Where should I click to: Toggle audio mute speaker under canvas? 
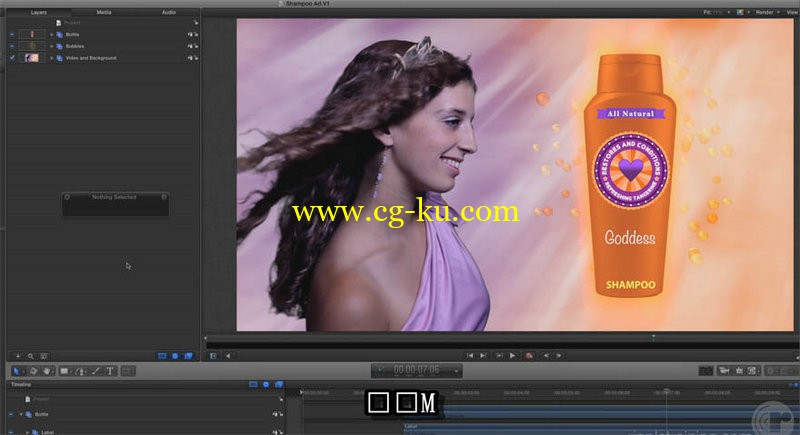click(x=228, y=356)
